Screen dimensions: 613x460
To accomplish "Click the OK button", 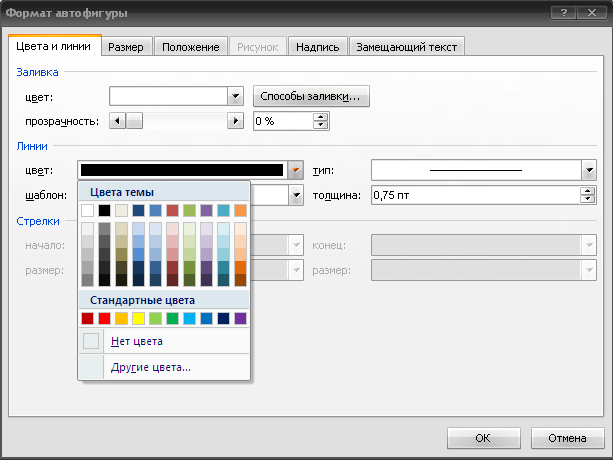I will [484, 438].
